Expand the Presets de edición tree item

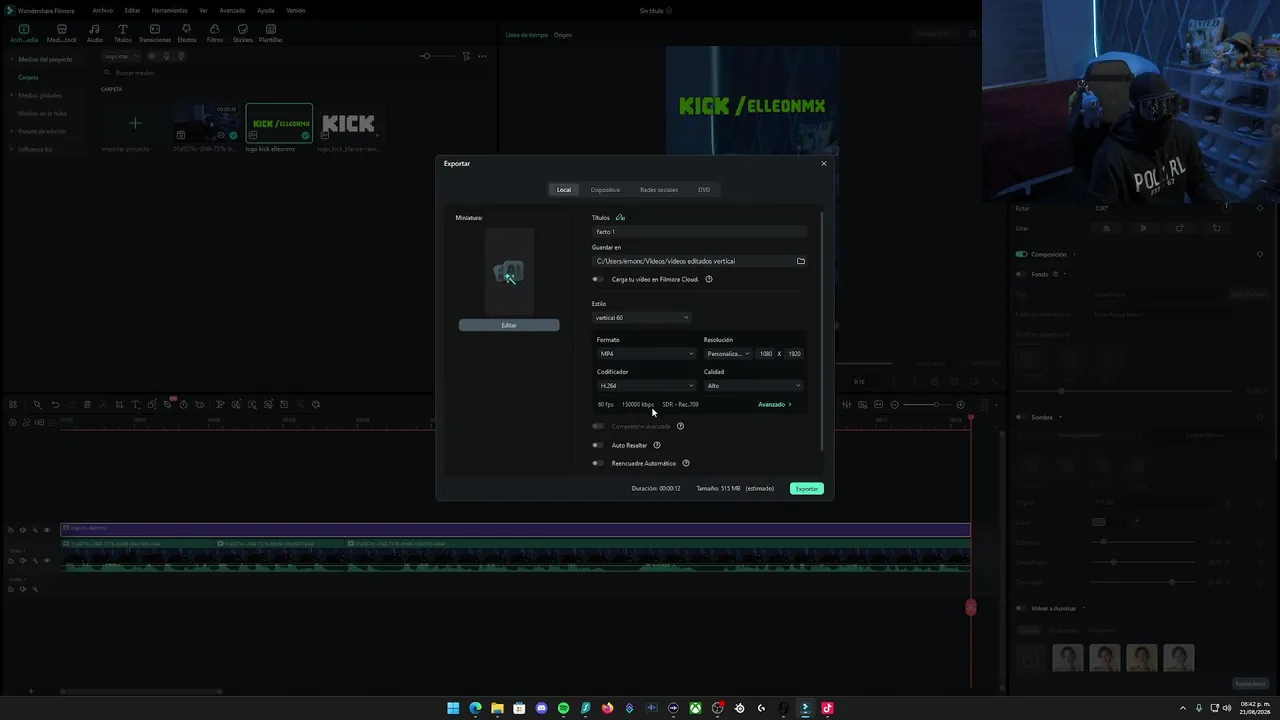click(x=12, y=131)
